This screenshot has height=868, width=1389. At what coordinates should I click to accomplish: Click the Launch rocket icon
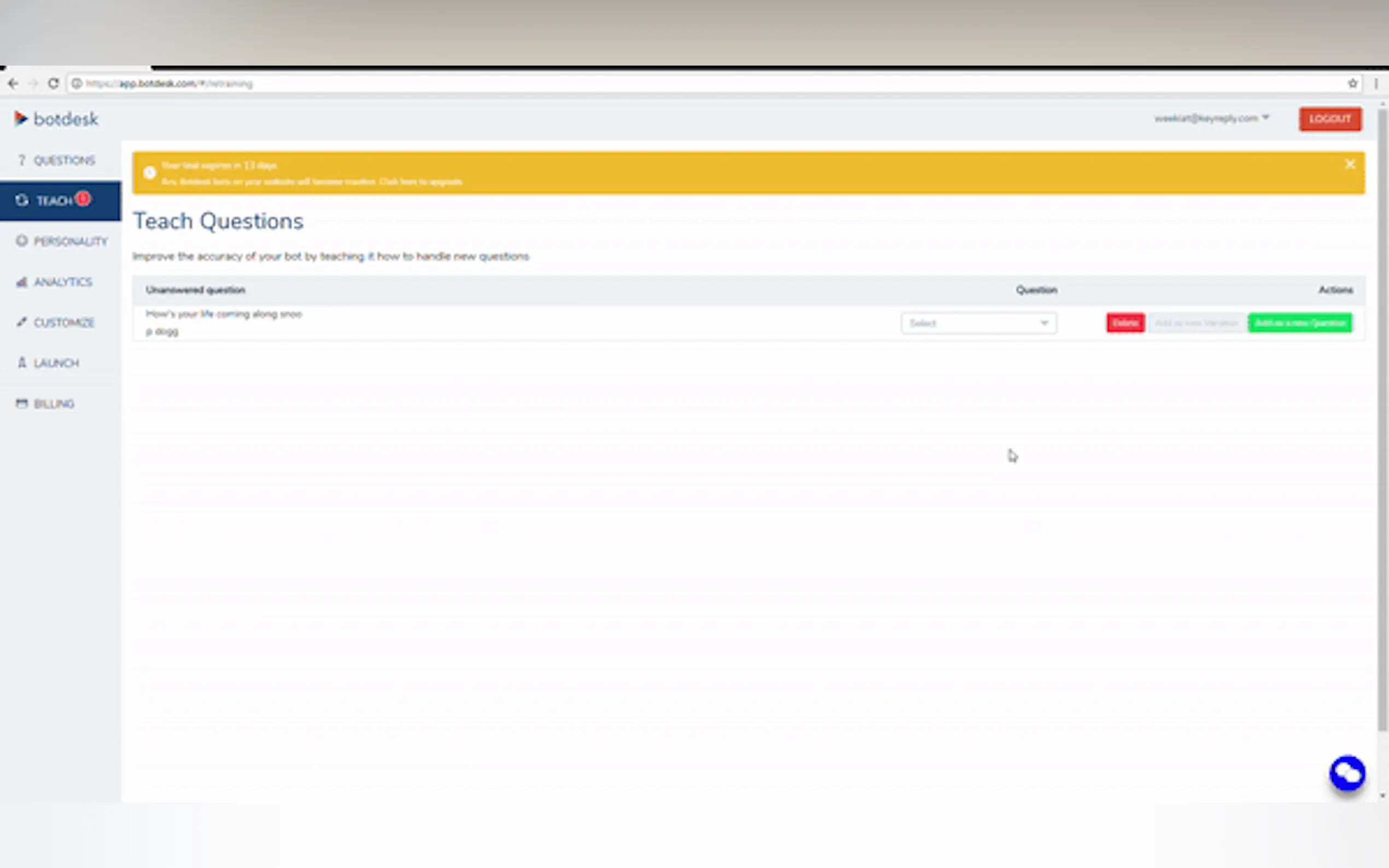tap(22, 362)
